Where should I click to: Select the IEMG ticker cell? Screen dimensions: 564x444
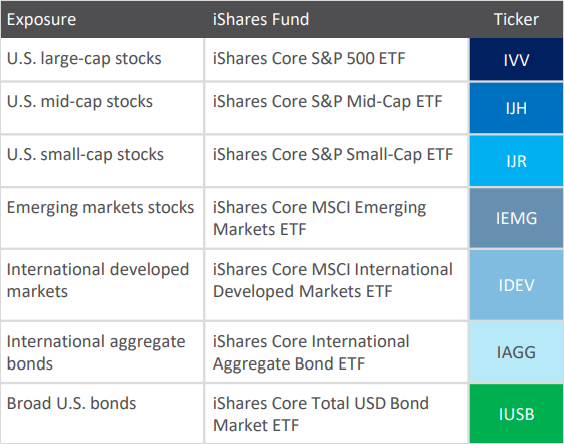[516, 218]
